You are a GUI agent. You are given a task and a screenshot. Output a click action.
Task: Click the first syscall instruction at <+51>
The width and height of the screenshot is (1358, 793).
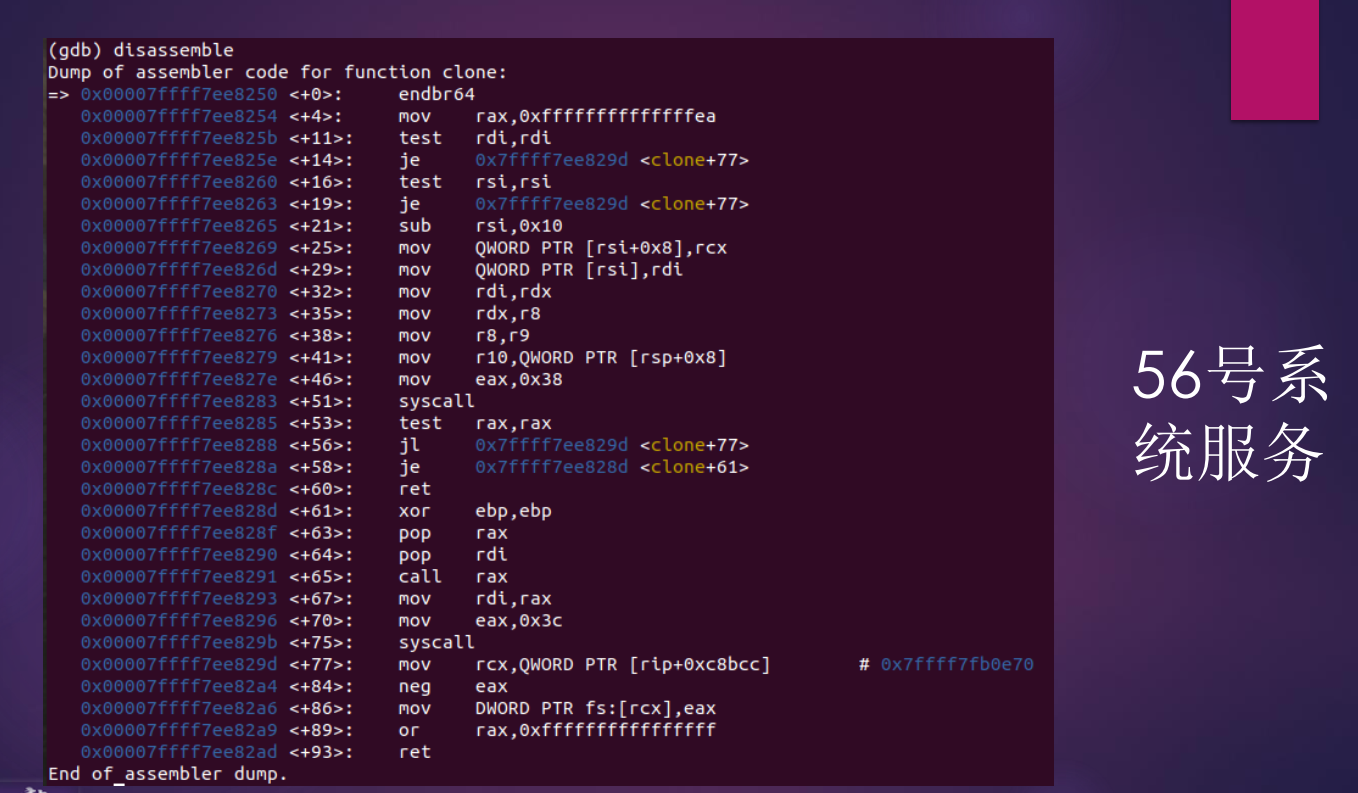436,401
